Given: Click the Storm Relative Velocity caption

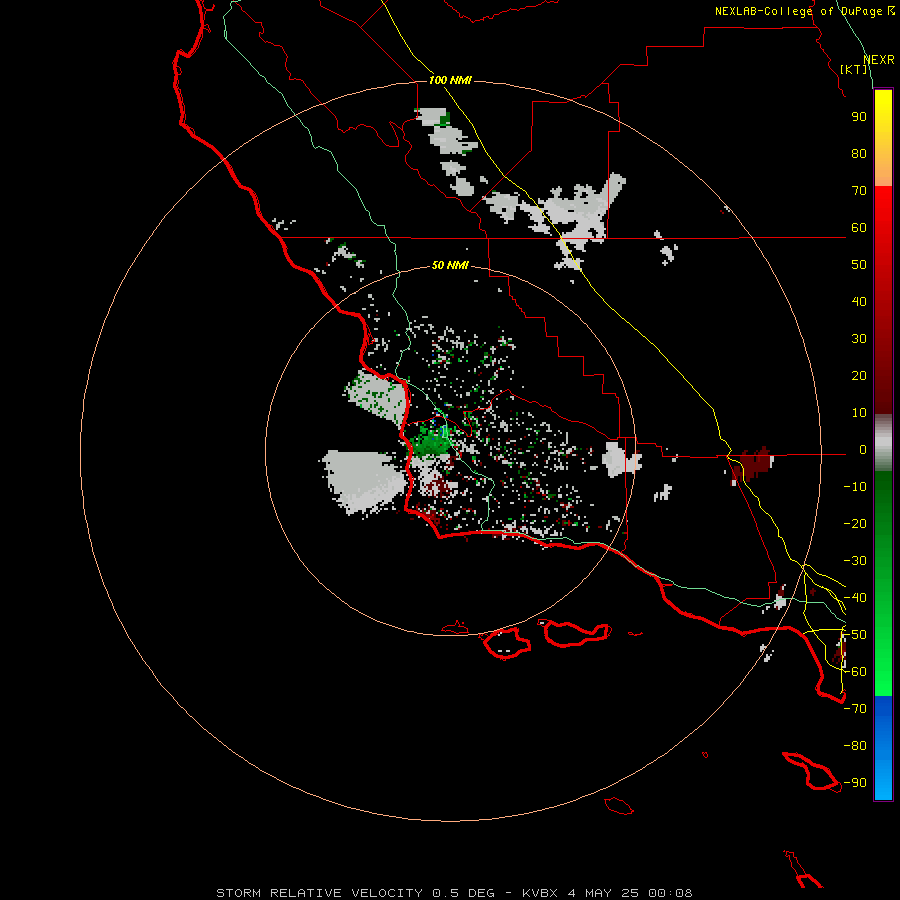Looking at the screenshot, I should click(x=454, y=893).
